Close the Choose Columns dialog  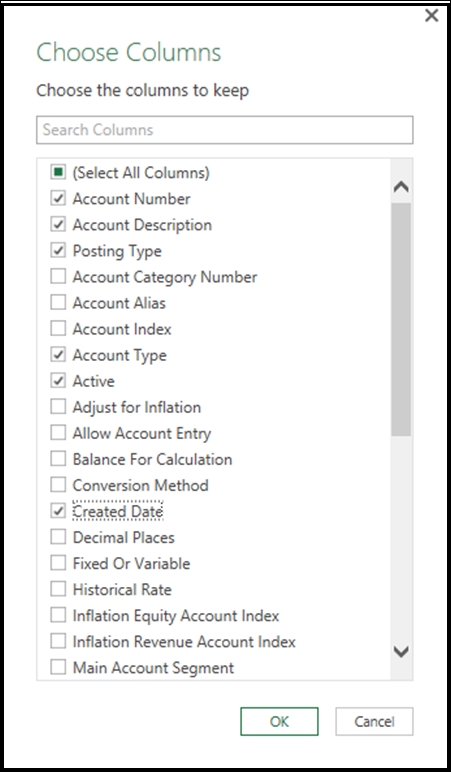(x=431, y=16)
